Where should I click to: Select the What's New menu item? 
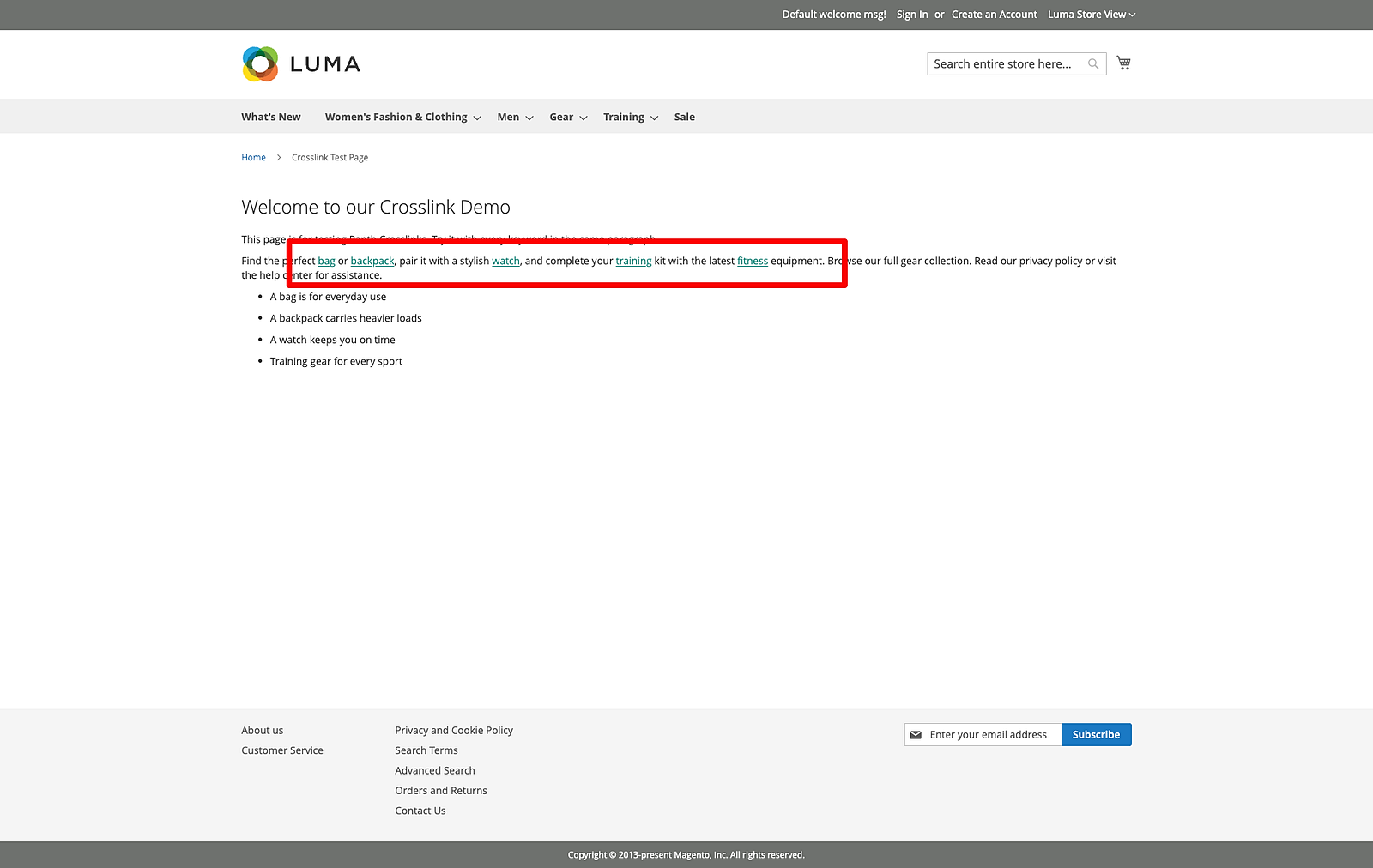[x=270, y=117]
